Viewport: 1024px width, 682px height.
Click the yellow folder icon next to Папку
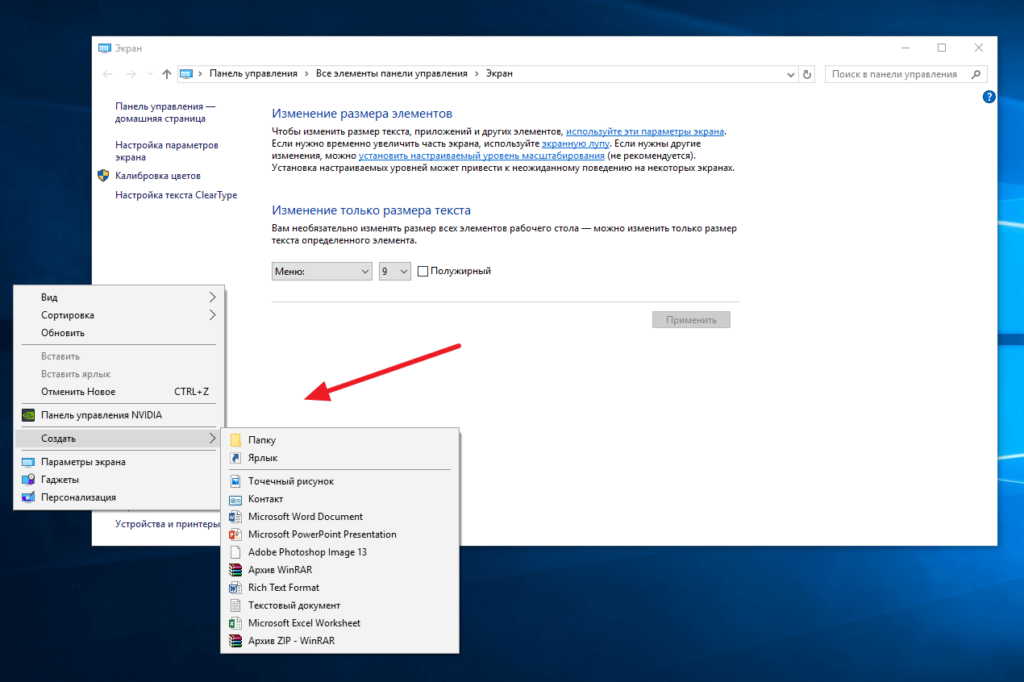tap(236, 440)
